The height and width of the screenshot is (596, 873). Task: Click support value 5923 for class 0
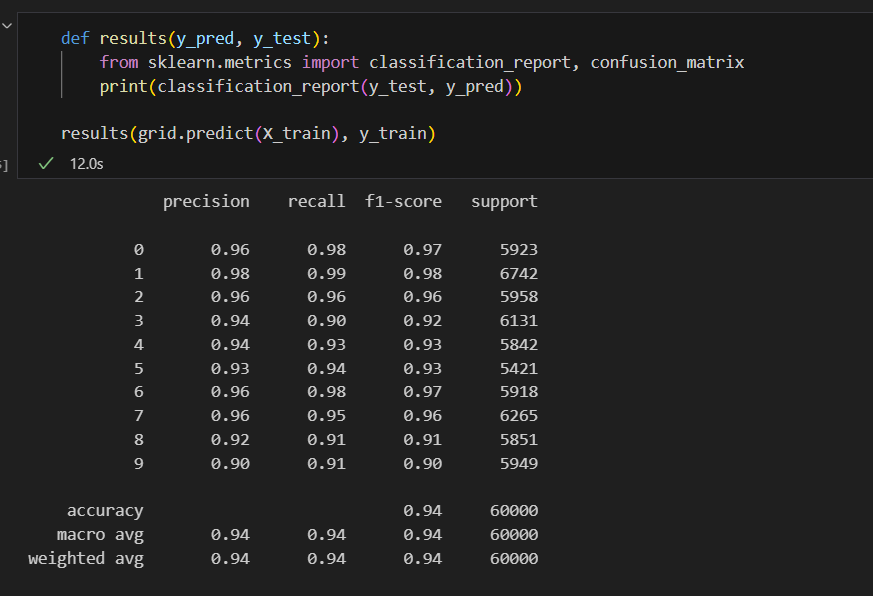(x=519, y=250)
